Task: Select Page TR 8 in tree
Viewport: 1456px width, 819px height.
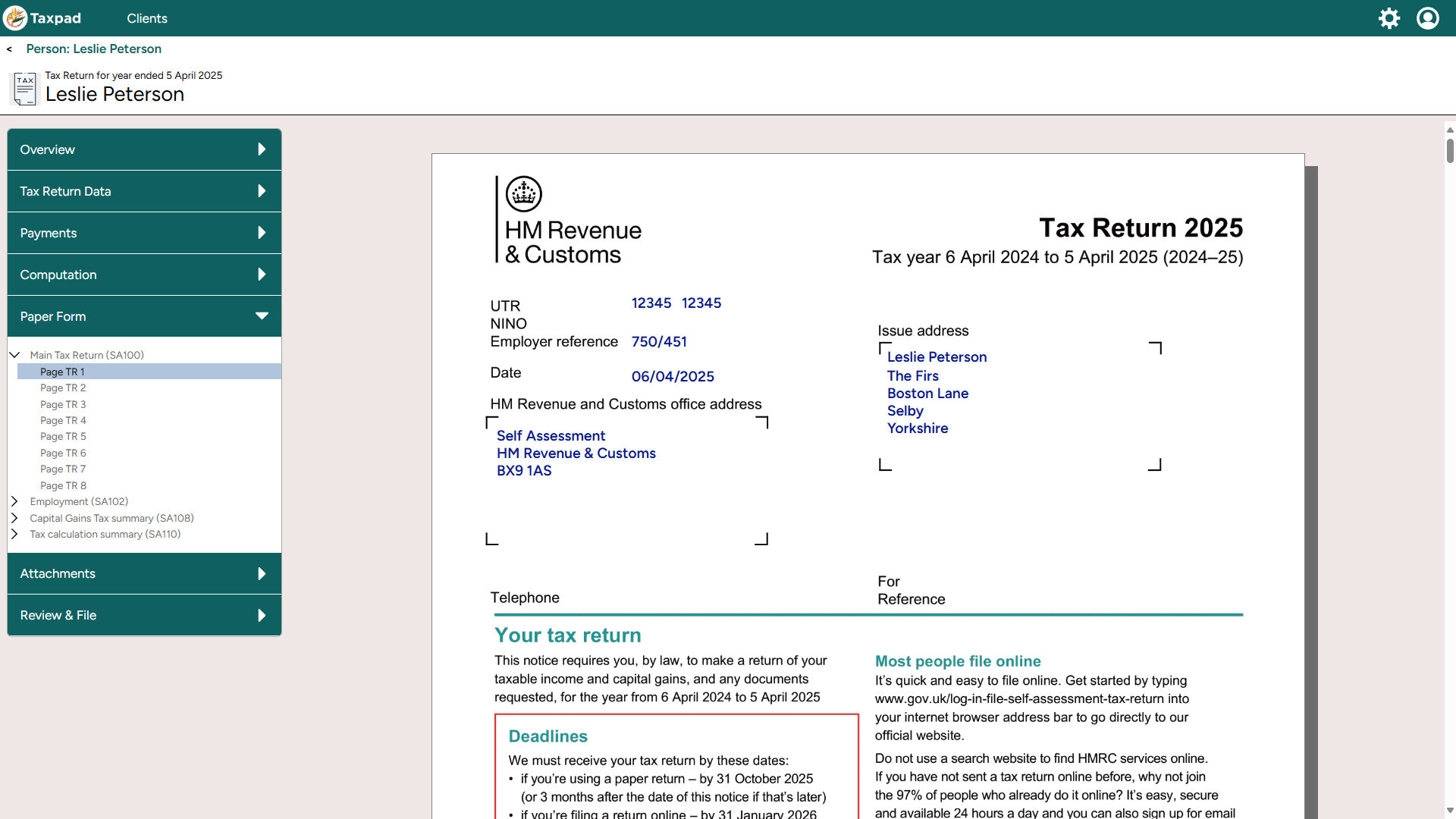Action: pos(63,485)
